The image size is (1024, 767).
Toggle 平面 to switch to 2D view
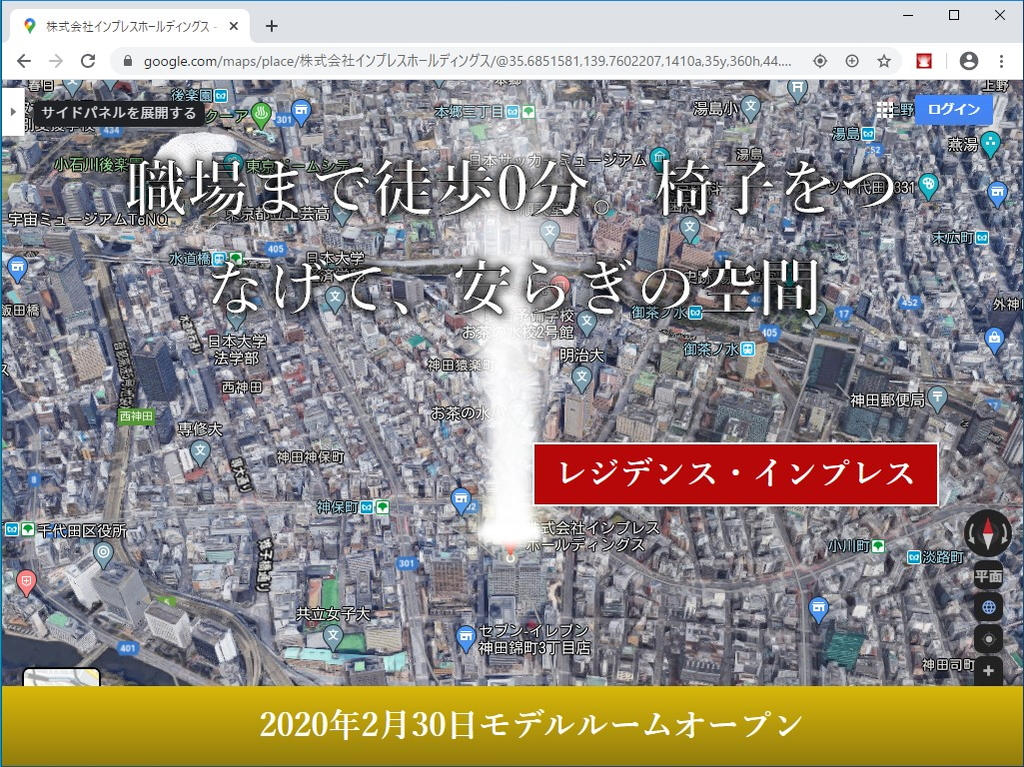pos(986,574)
